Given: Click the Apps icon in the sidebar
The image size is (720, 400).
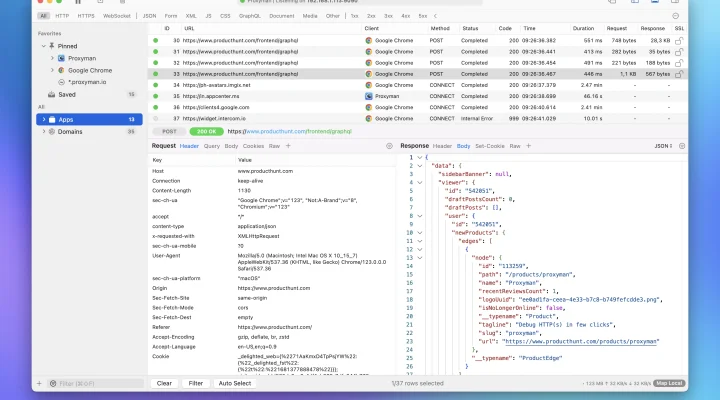Looking at the screenshot, I should click(52, 119).
